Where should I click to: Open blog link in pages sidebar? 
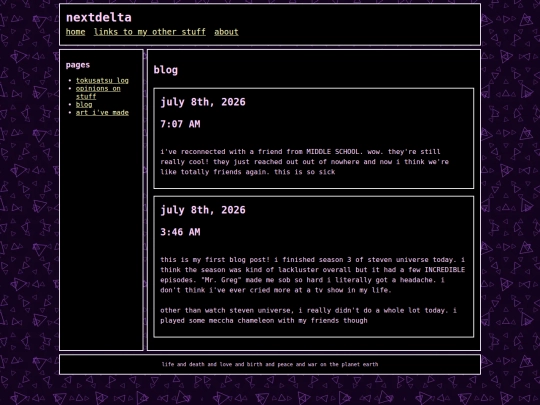(84, 104)
